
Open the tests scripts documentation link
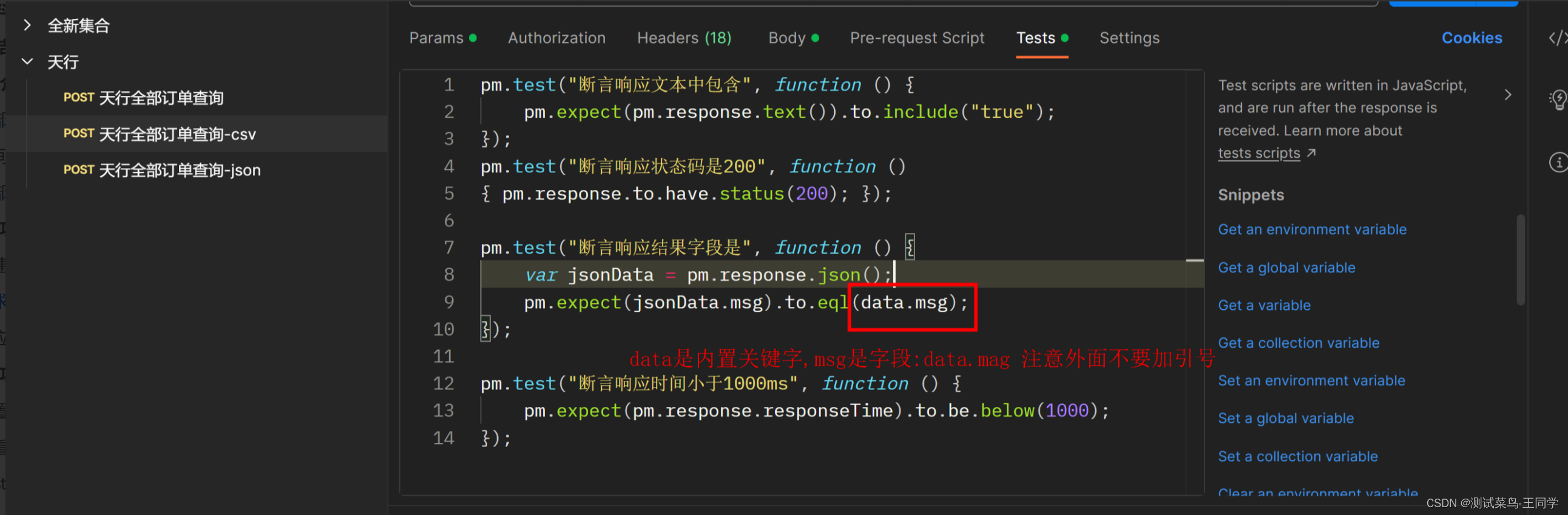point(1258,153)
